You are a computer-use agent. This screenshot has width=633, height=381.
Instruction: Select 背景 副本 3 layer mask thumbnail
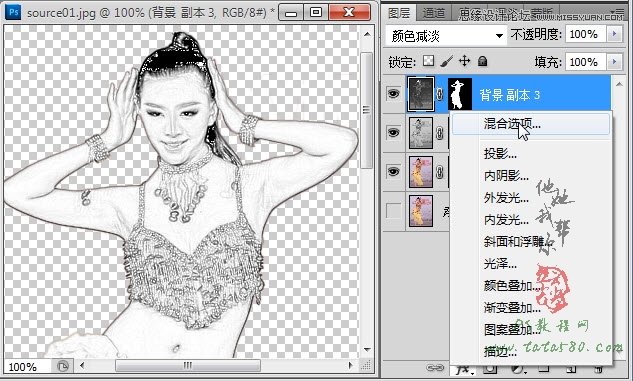click(x=460, y=94)
